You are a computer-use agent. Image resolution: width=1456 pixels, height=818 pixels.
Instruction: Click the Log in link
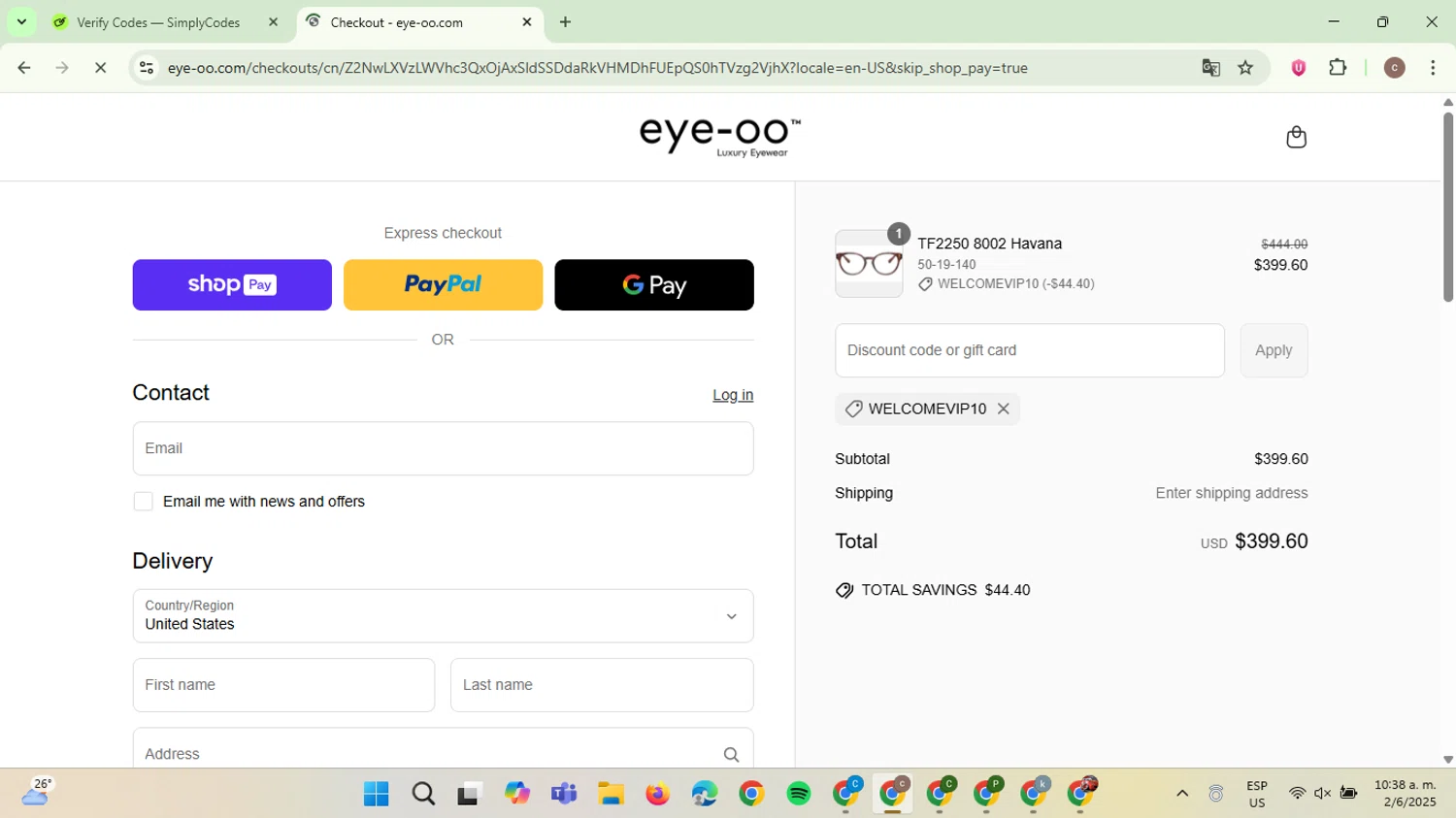click(733, 396)
